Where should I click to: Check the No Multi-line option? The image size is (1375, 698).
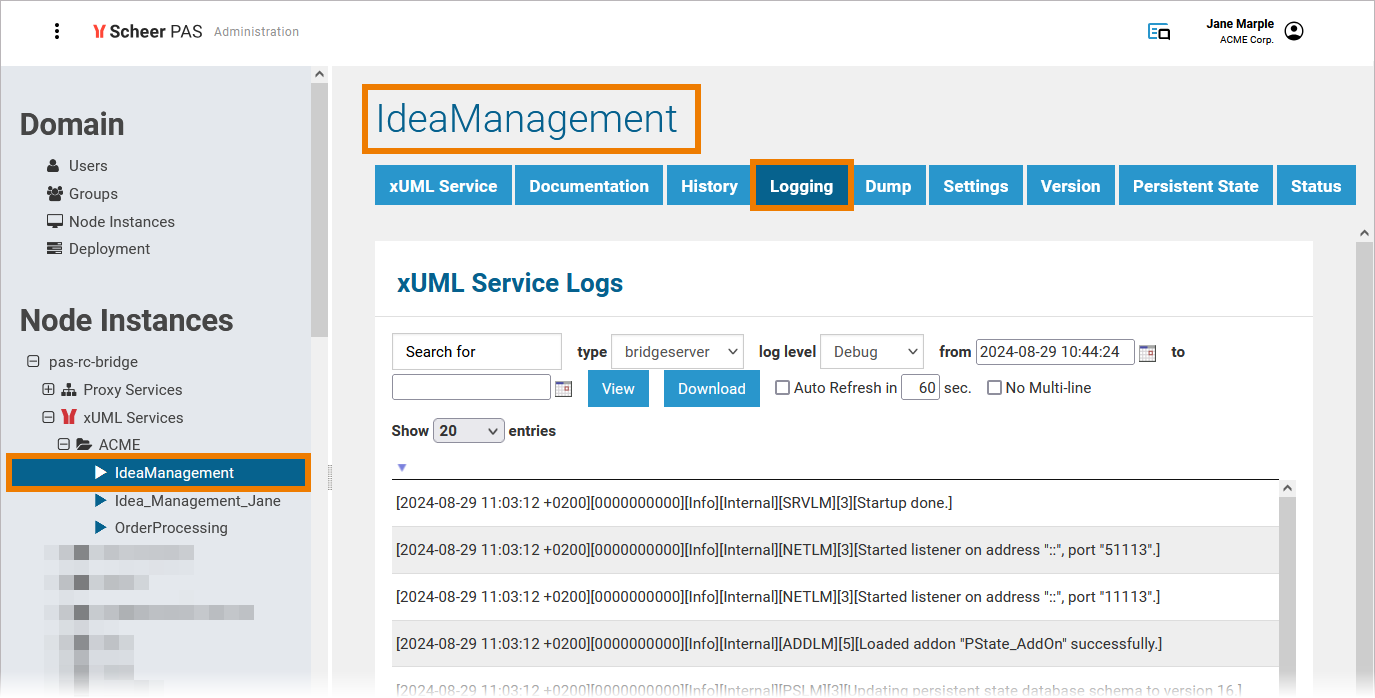click(994, 388)
